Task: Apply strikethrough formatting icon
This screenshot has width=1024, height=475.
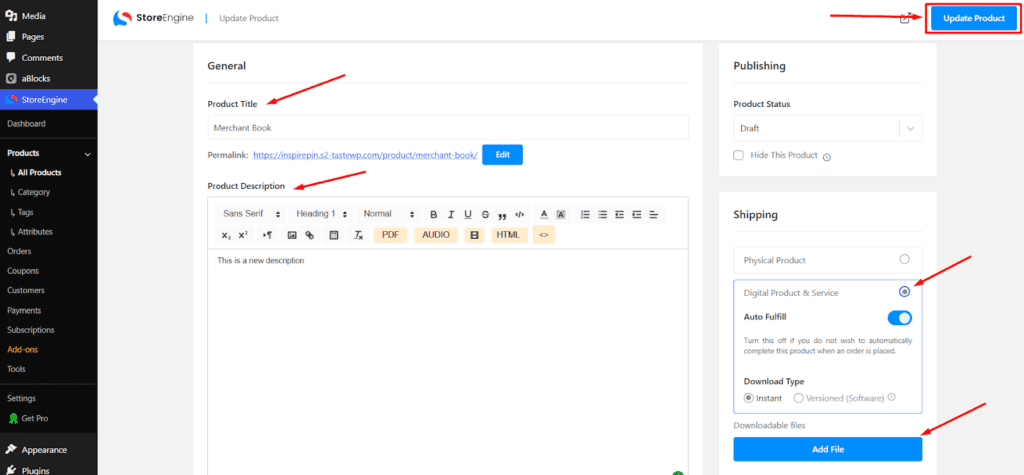Action: pos(485,214)
